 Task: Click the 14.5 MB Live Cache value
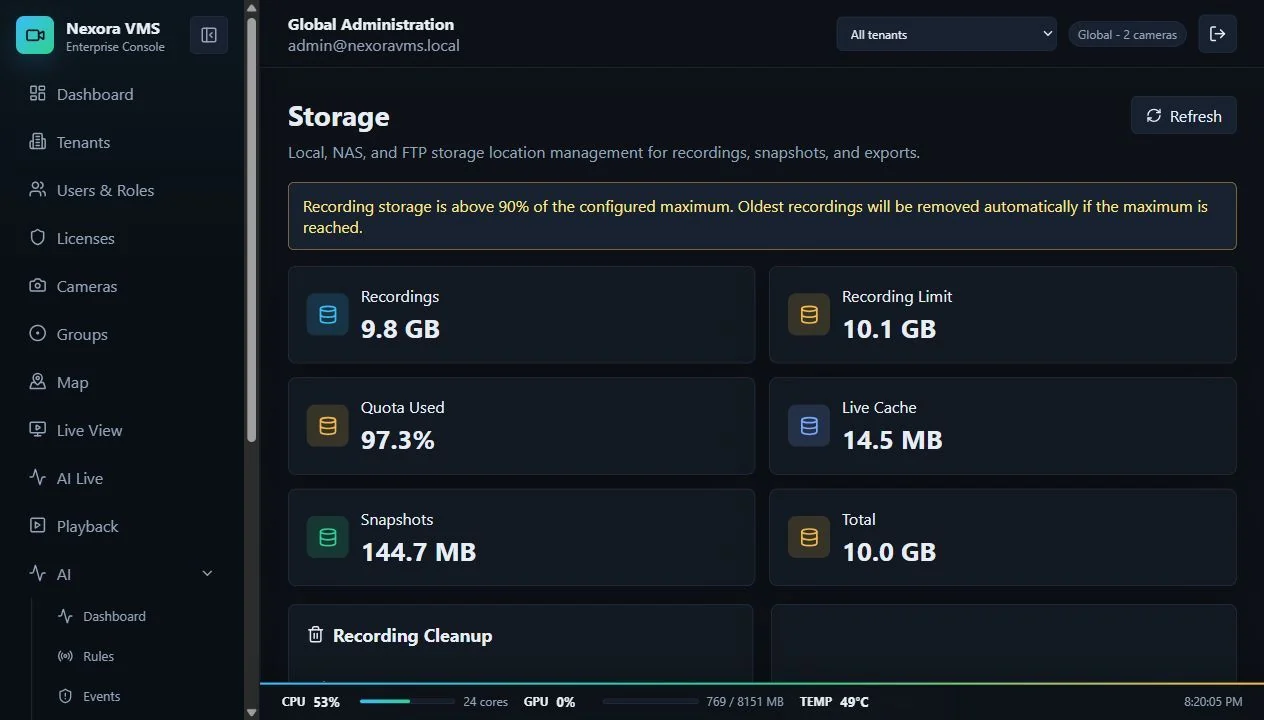coord(892,440)
